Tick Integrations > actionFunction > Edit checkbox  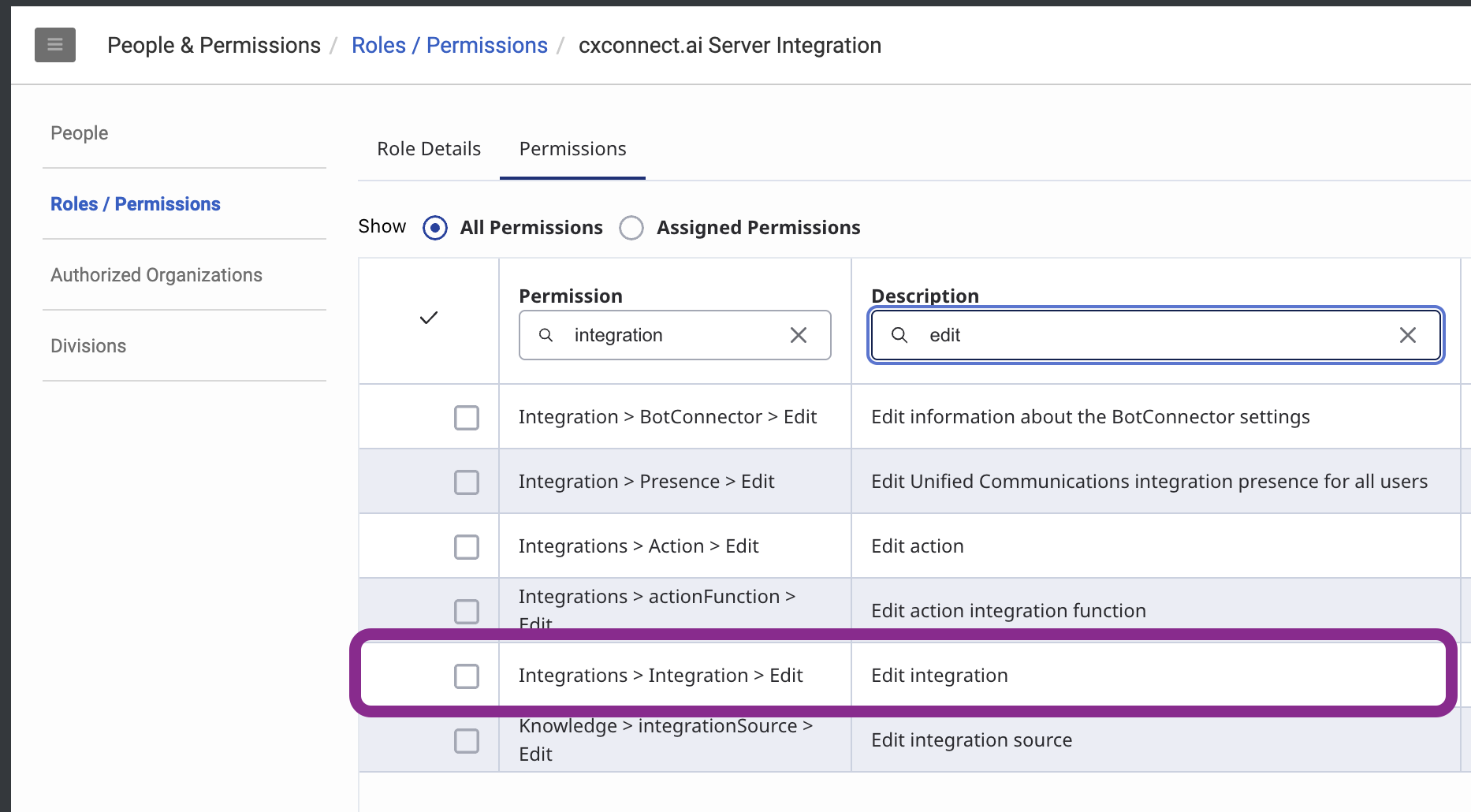point(467,611)
